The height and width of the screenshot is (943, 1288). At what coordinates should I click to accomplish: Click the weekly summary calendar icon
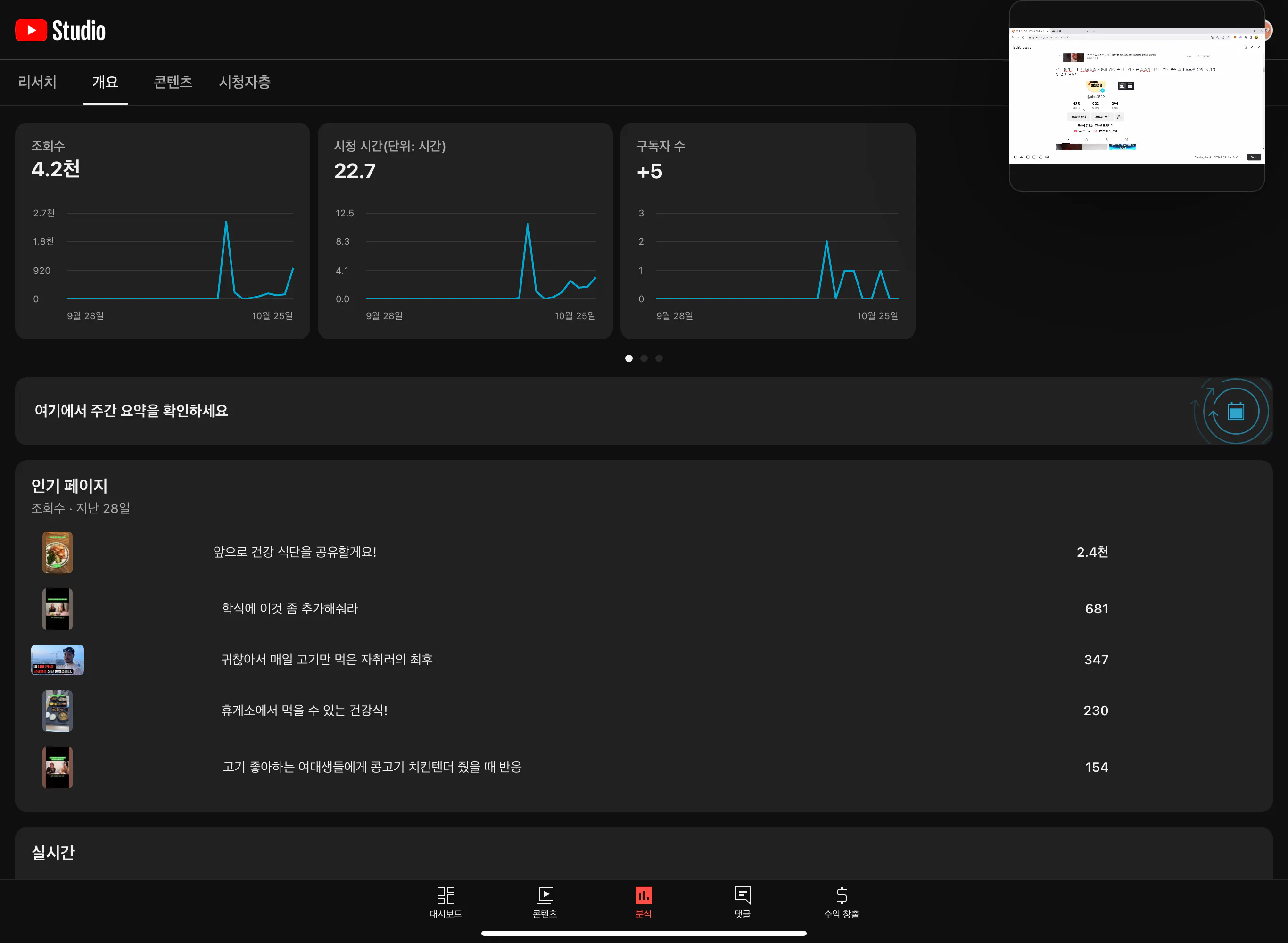click(x=1236, y=411)
